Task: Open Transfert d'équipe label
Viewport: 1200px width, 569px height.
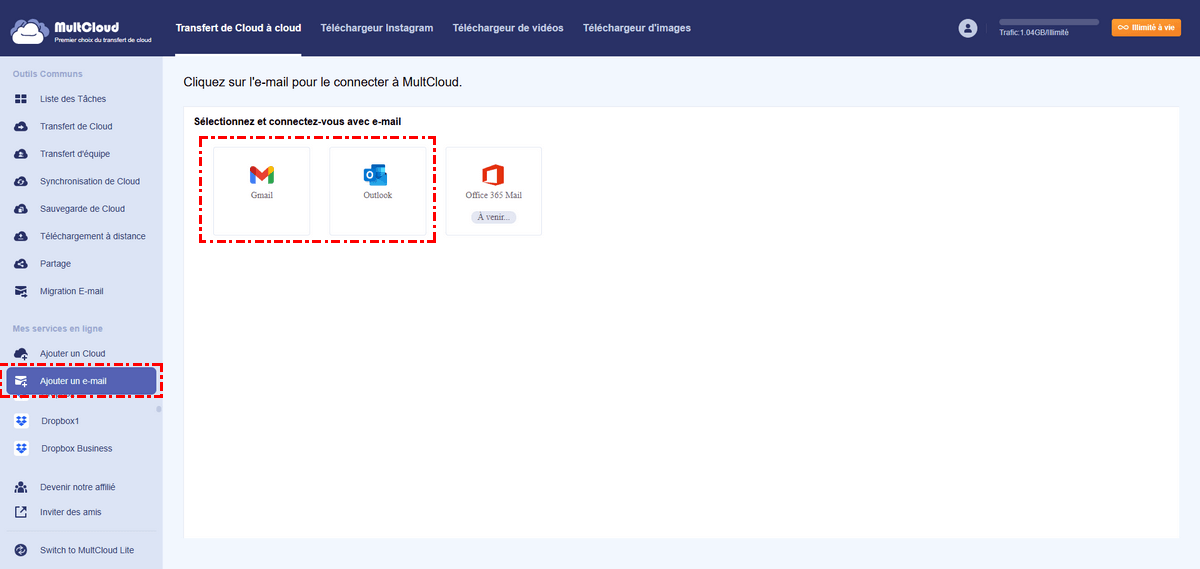Action: click(75, 154)
